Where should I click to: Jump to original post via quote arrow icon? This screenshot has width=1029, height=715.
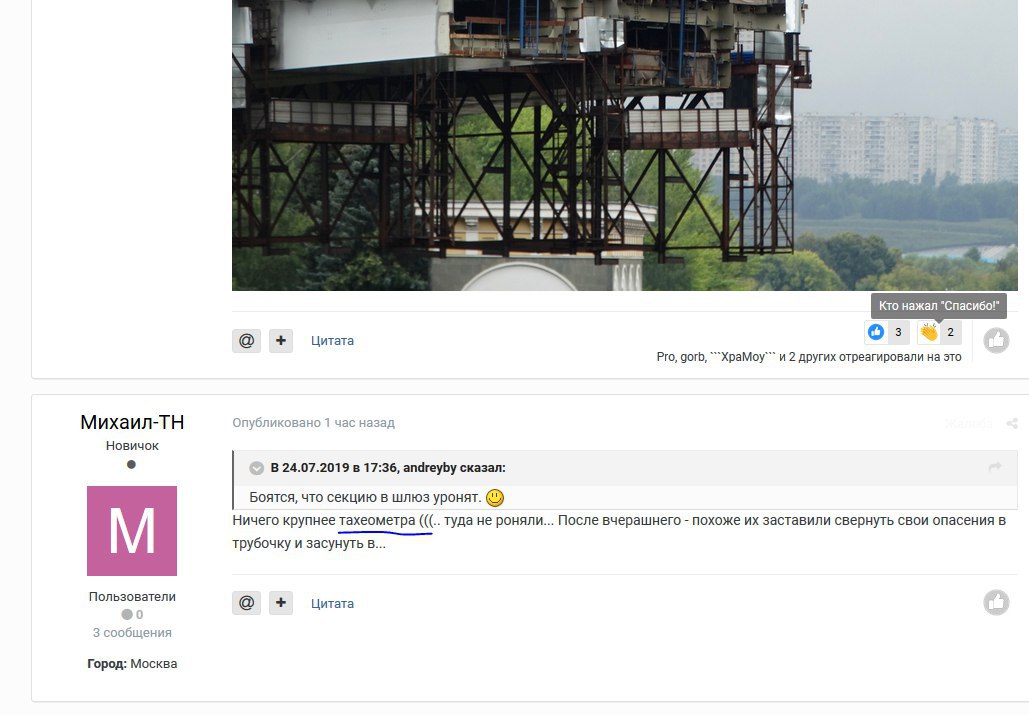(995, 466)
